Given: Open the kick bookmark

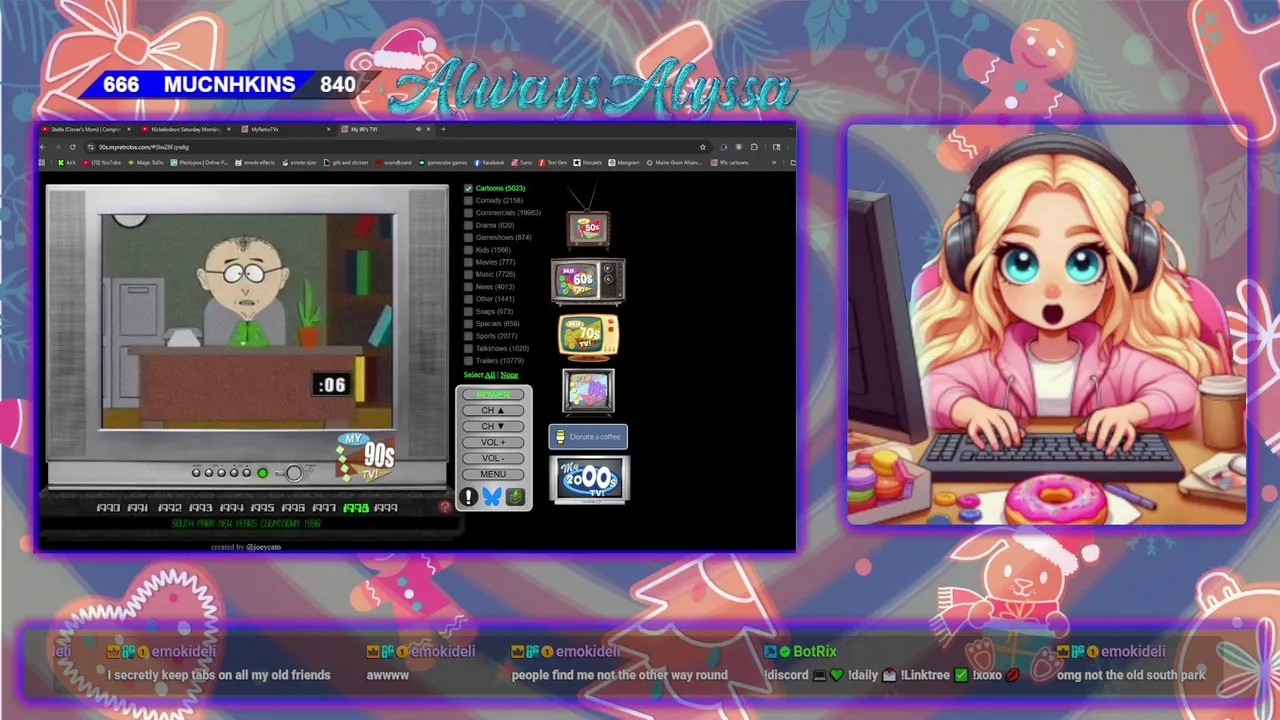Looking at the screenshot, I should [67, 162].
